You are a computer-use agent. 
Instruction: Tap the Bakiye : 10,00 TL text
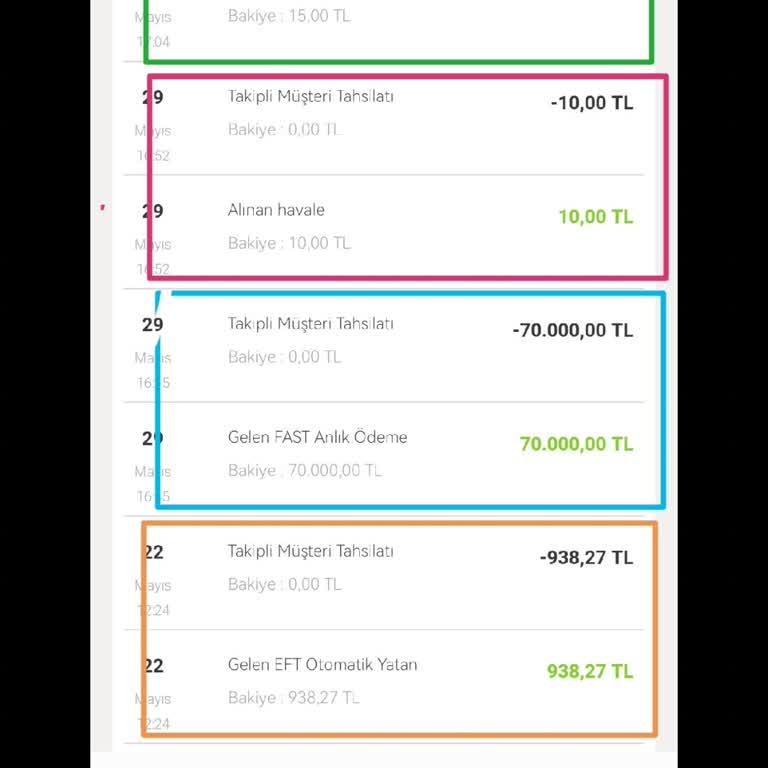[289, 243]
